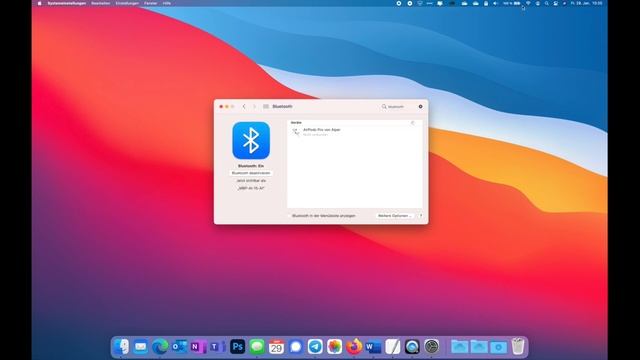Viewport: 640px width, 360px height.
Task: Open Microsoft Edge from the Dock
Action: (x=160, y=347)
